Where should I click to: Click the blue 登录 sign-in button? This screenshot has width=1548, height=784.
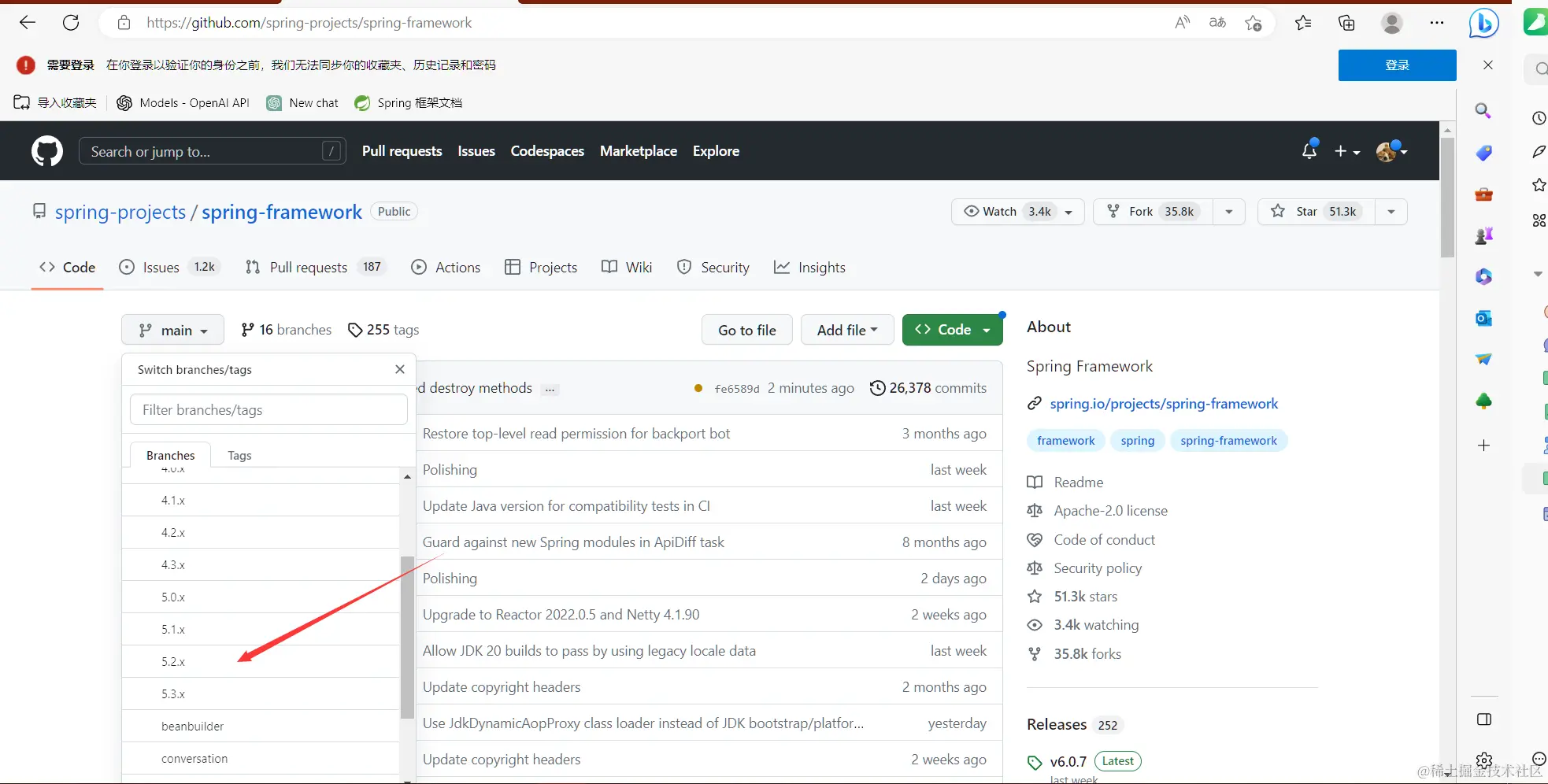(x=1397, y=65)
